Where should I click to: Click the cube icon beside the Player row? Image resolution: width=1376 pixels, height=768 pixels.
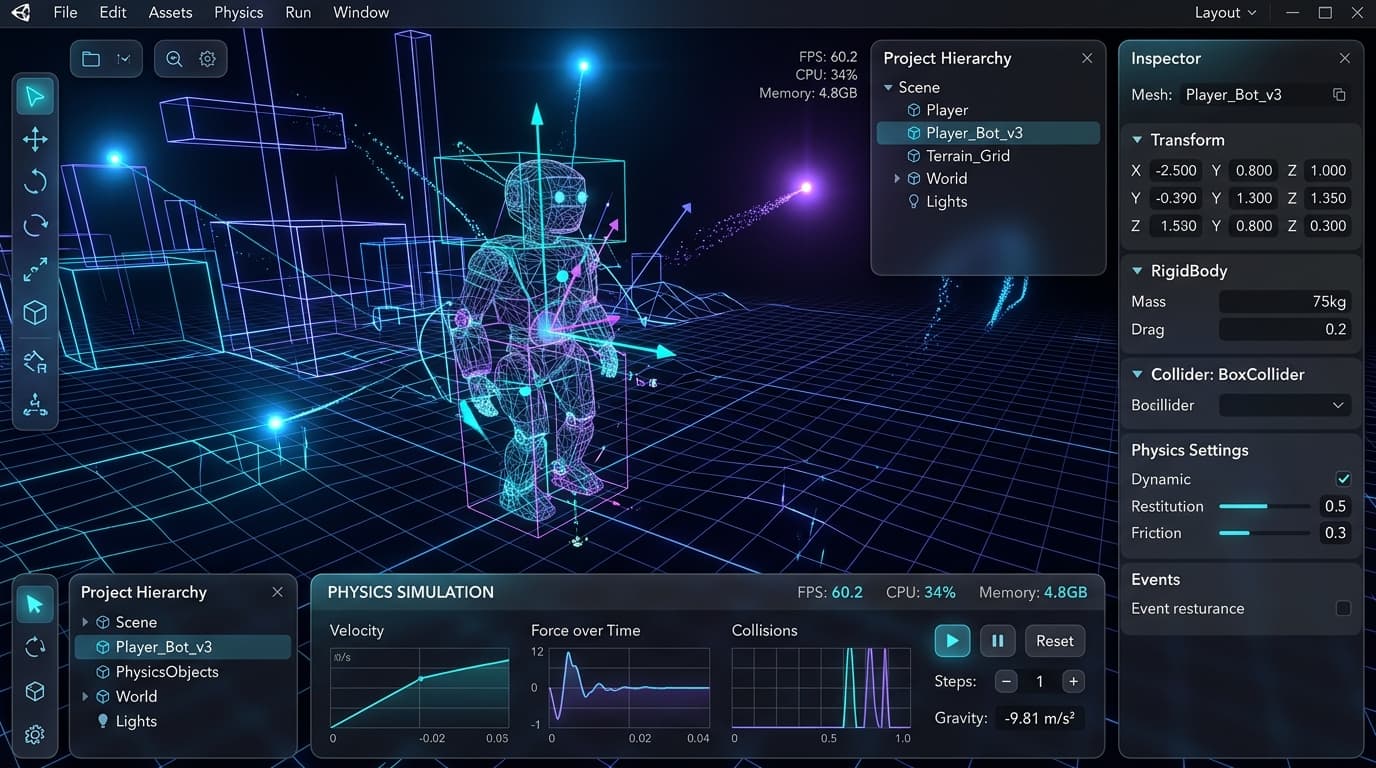coord(913,110)
